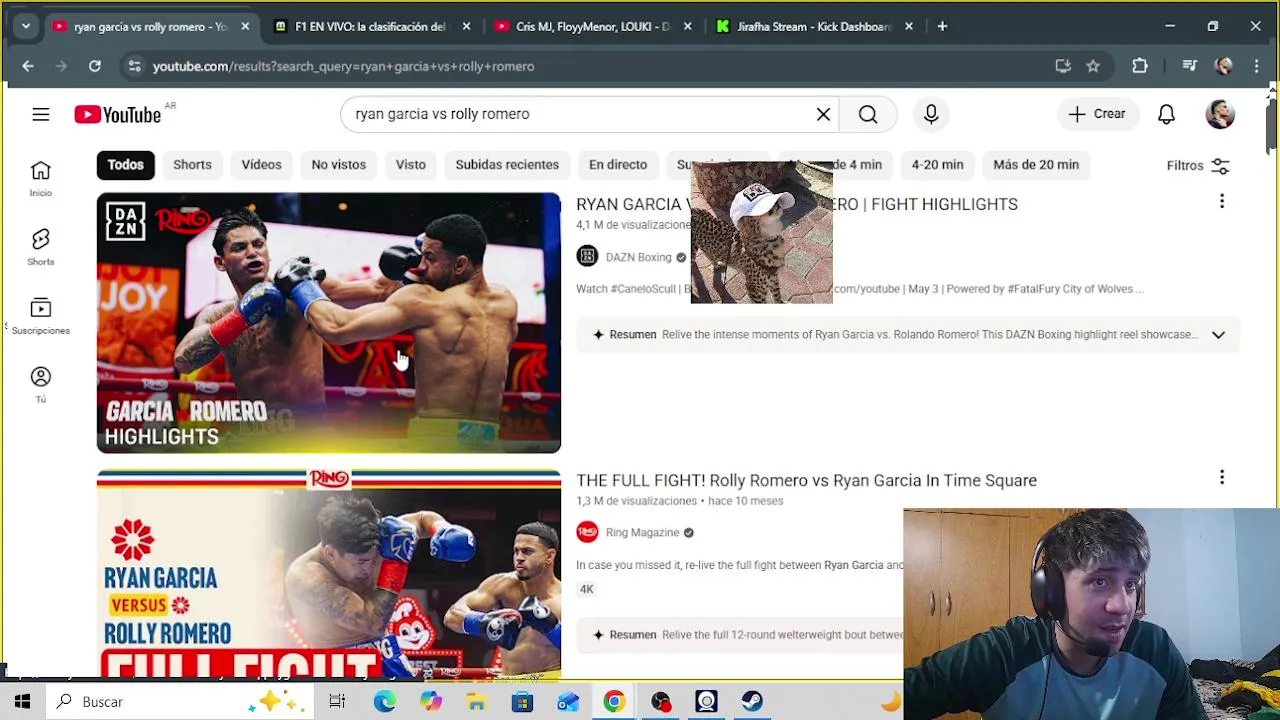Go to the YouTube home logo

[x=117, y=114]
